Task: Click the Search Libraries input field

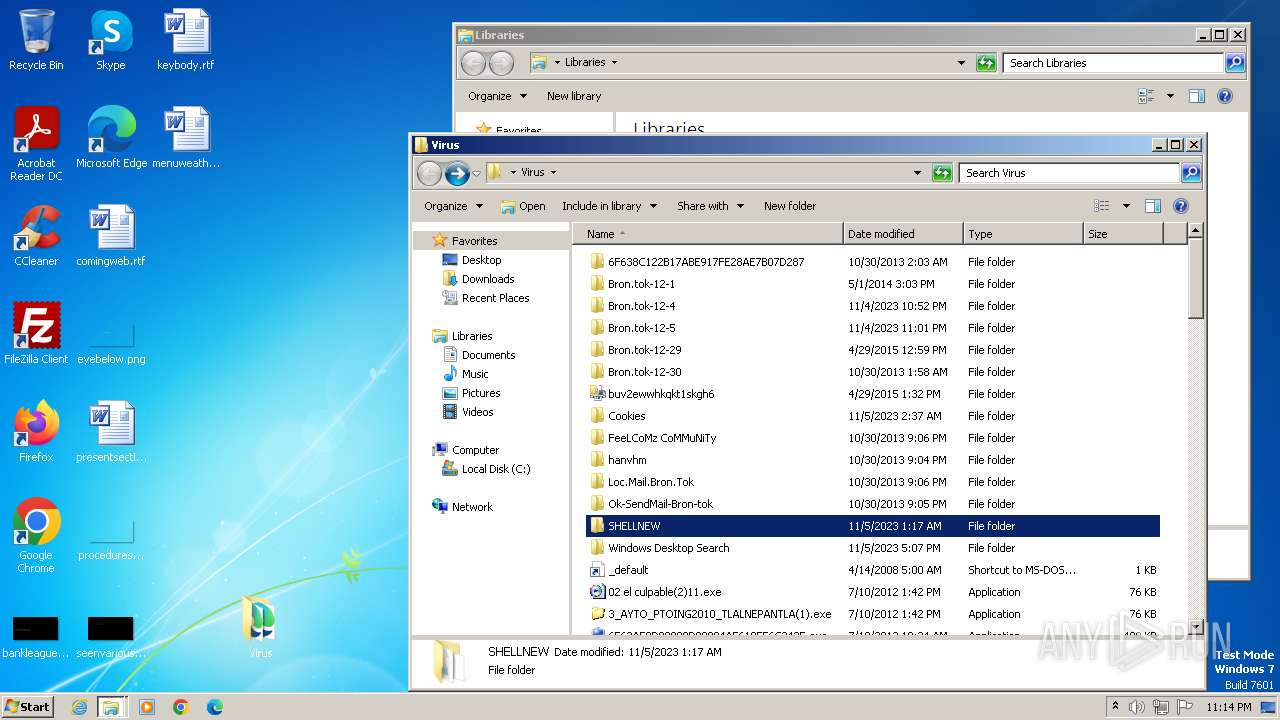Action: click(1113, 63)
